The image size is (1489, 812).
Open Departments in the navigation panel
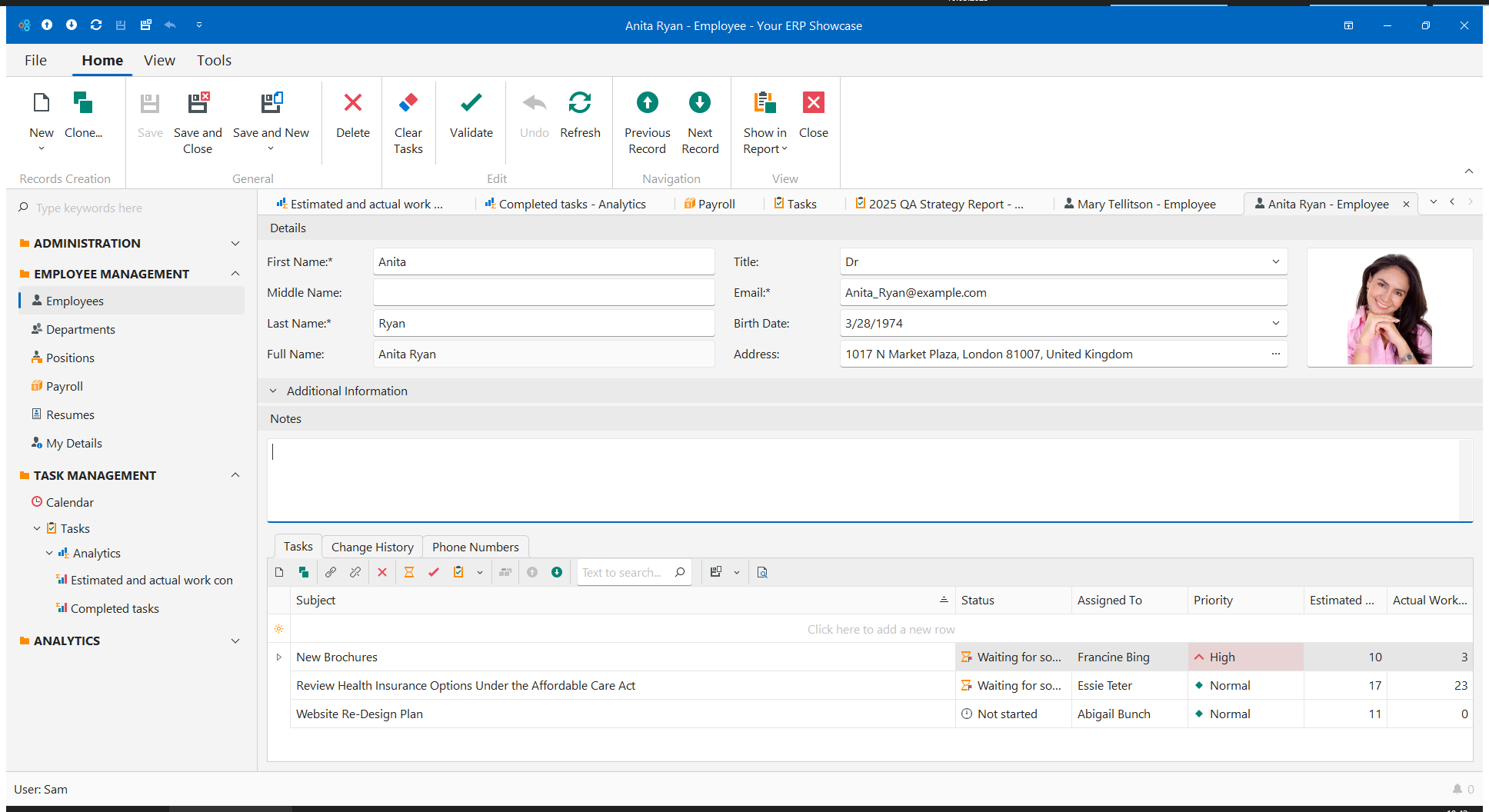coord(80,330)
